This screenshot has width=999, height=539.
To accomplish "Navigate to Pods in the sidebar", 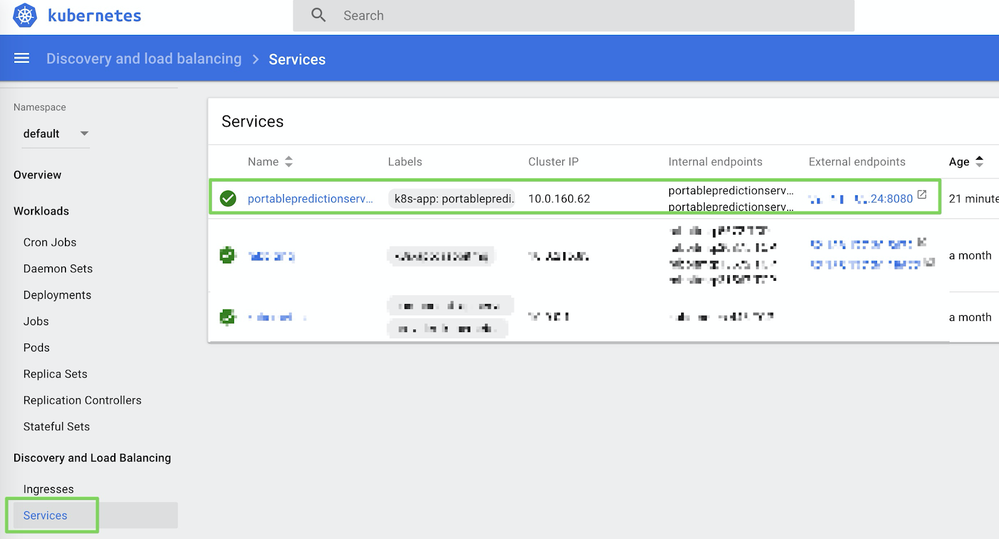I will pos(36,348).
